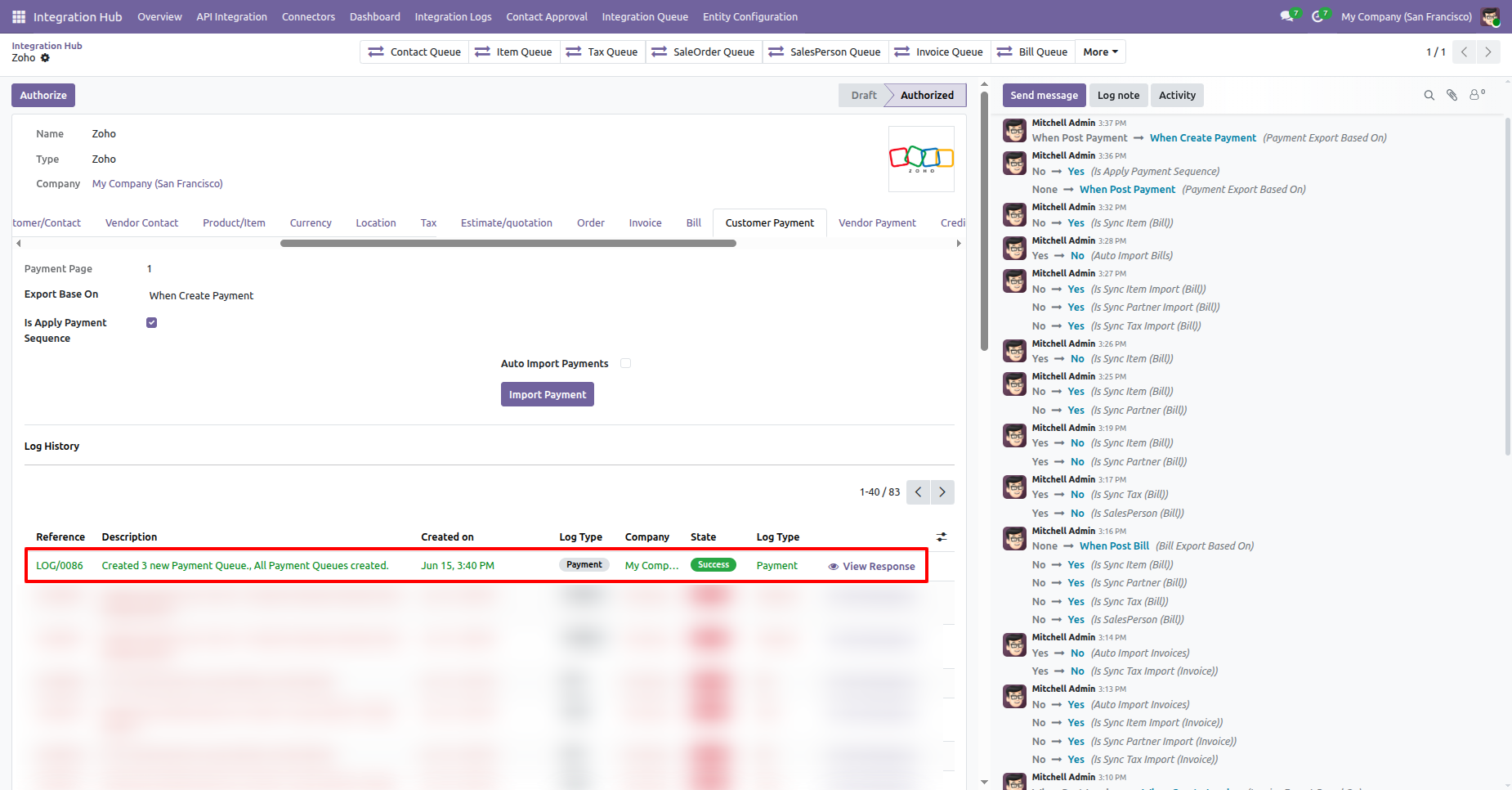1512x790 pixels.
Task: Switch to the Vendor Payment tab
Action: (877, 223)
